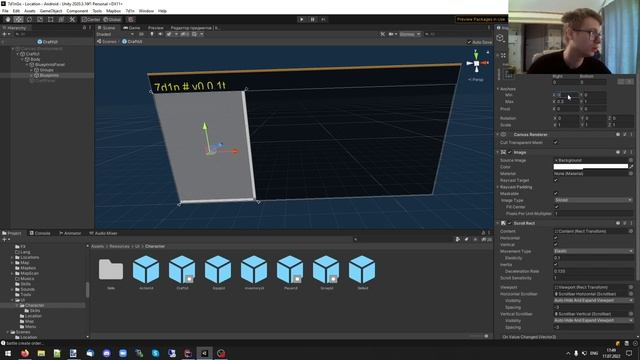Toggle Cull Transparent Mesh checkbox
Viewport: 640px width, 360px height.
[556, 142]
